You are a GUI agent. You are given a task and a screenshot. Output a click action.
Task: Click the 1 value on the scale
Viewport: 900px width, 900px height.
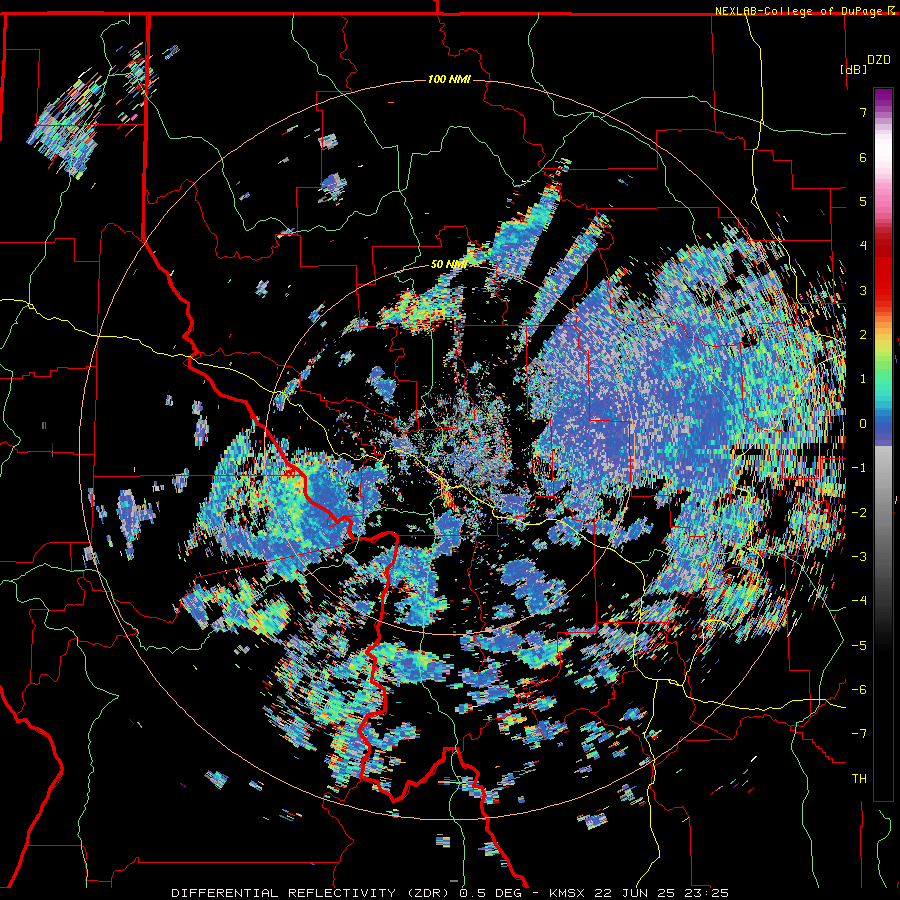tap(863, 379)
